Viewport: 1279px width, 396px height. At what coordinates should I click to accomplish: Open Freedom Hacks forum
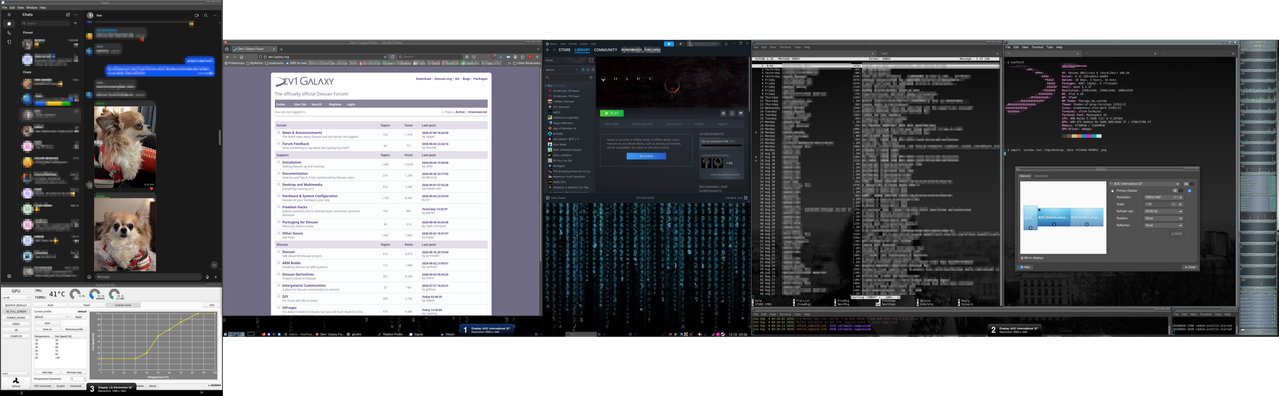295,208
